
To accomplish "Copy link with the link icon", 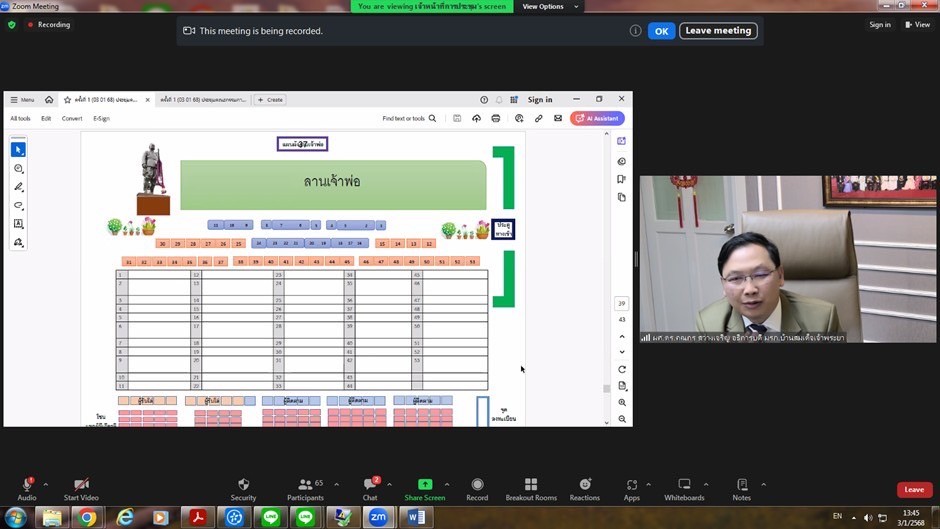I will [x=538, y=118].
